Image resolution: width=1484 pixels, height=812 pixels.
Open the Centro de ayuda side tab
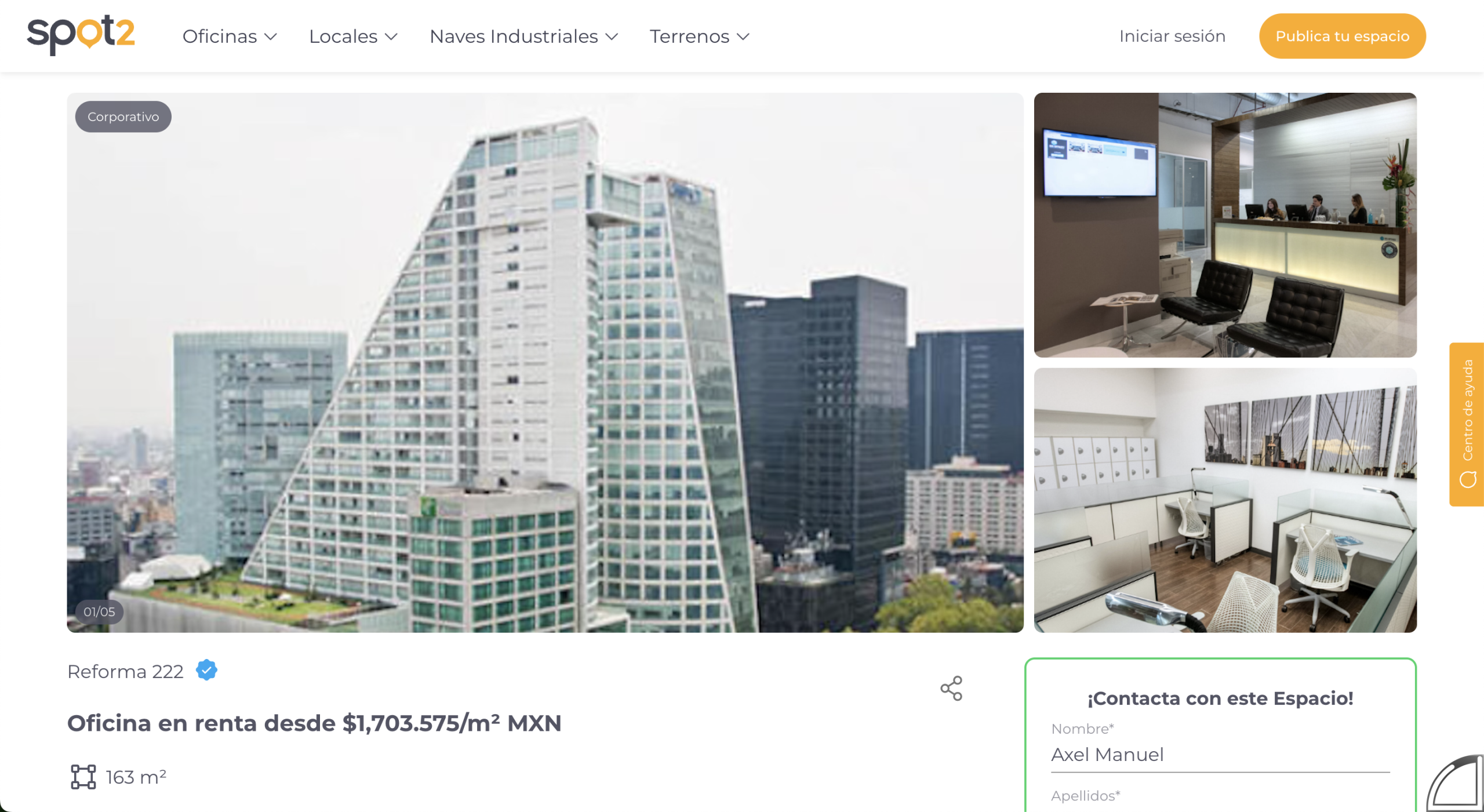click(1467, 424)
